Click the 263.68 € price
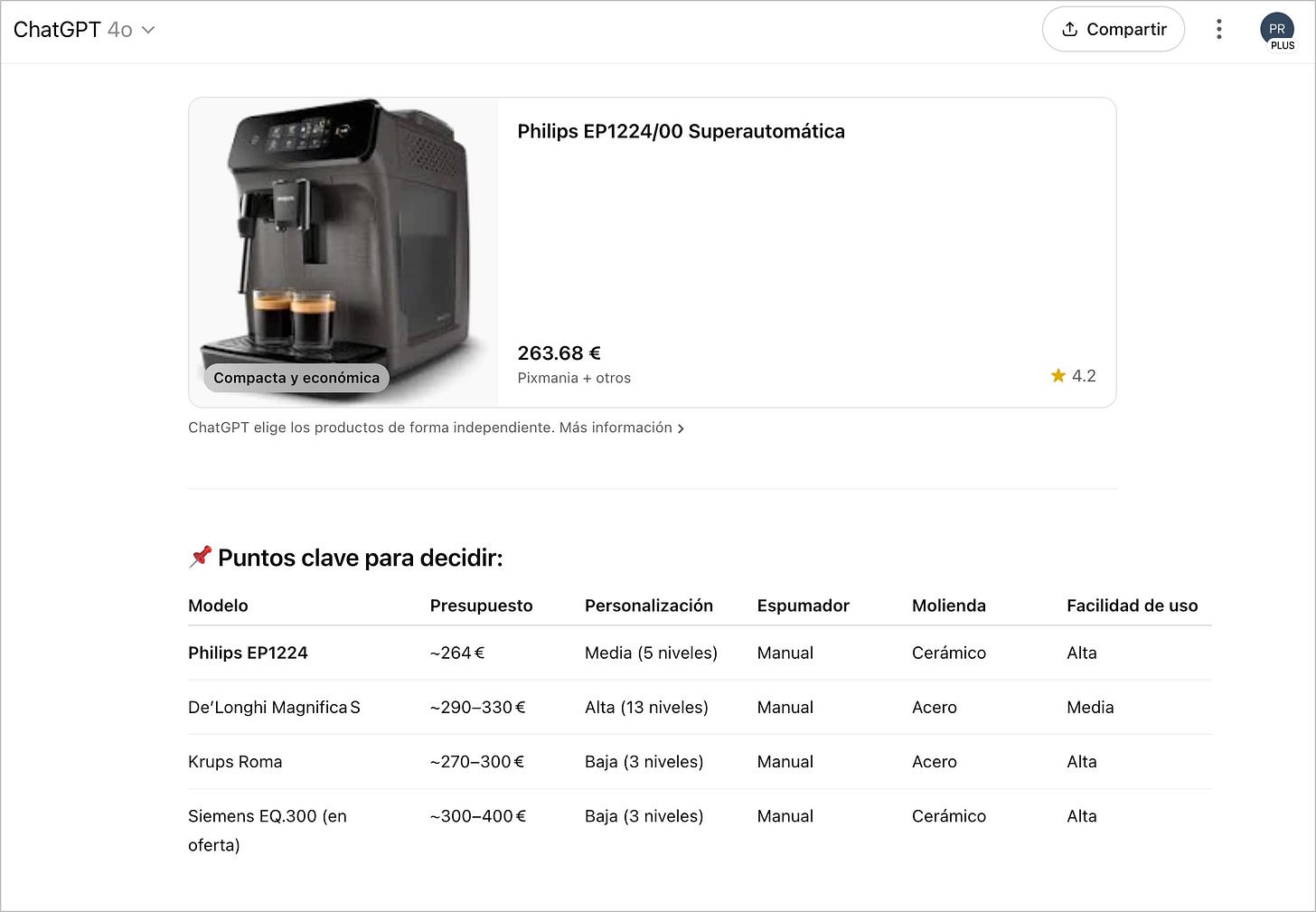1316x912 pixels. pyautogui.click(x=559, y=353)
